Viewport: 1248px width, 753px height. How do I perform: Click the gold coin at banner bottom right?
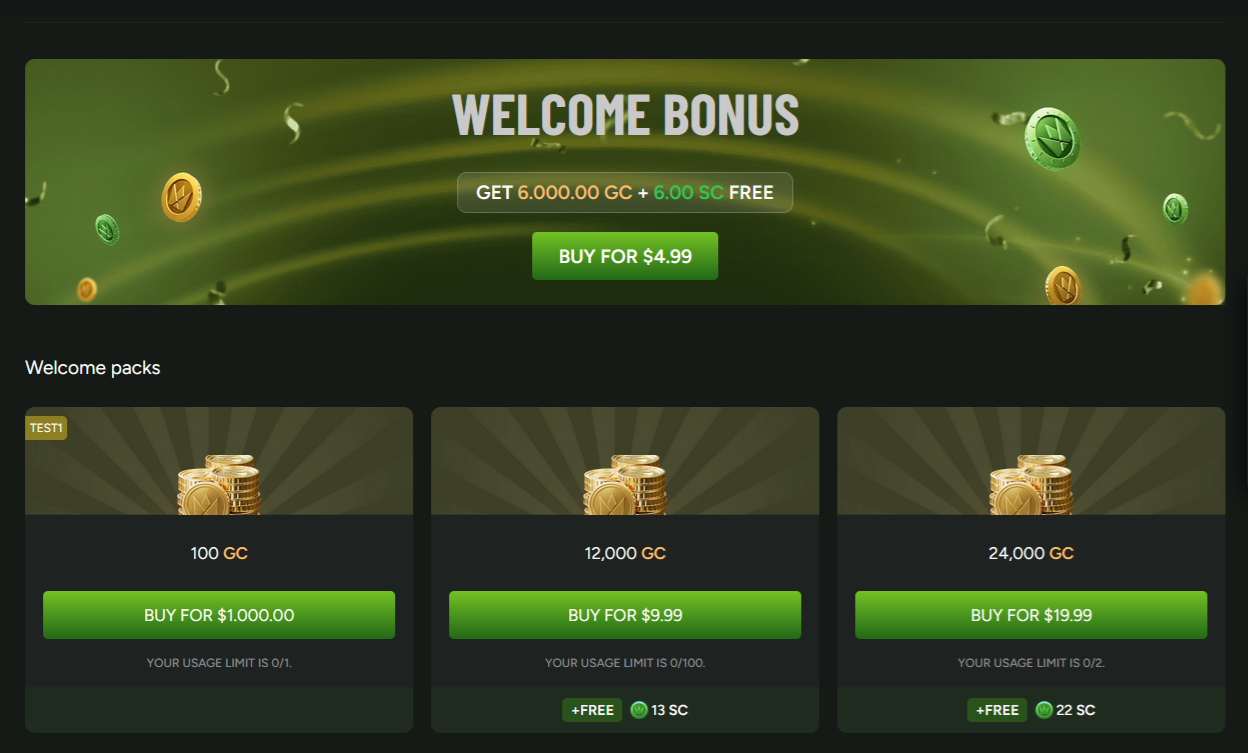click(1063, 286)
